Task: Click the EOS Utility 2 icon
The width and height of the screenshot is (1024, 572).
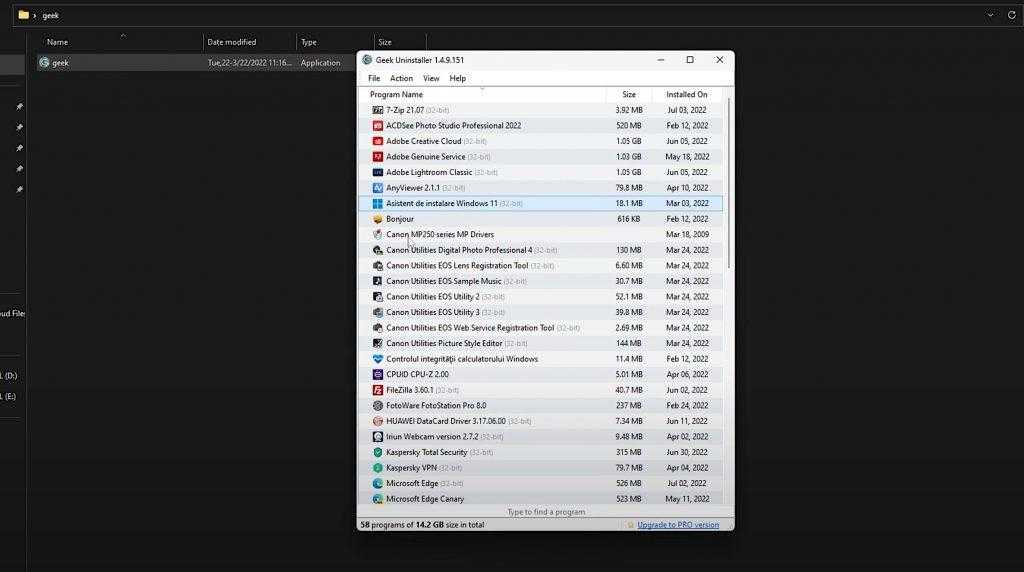Action: 377,297
